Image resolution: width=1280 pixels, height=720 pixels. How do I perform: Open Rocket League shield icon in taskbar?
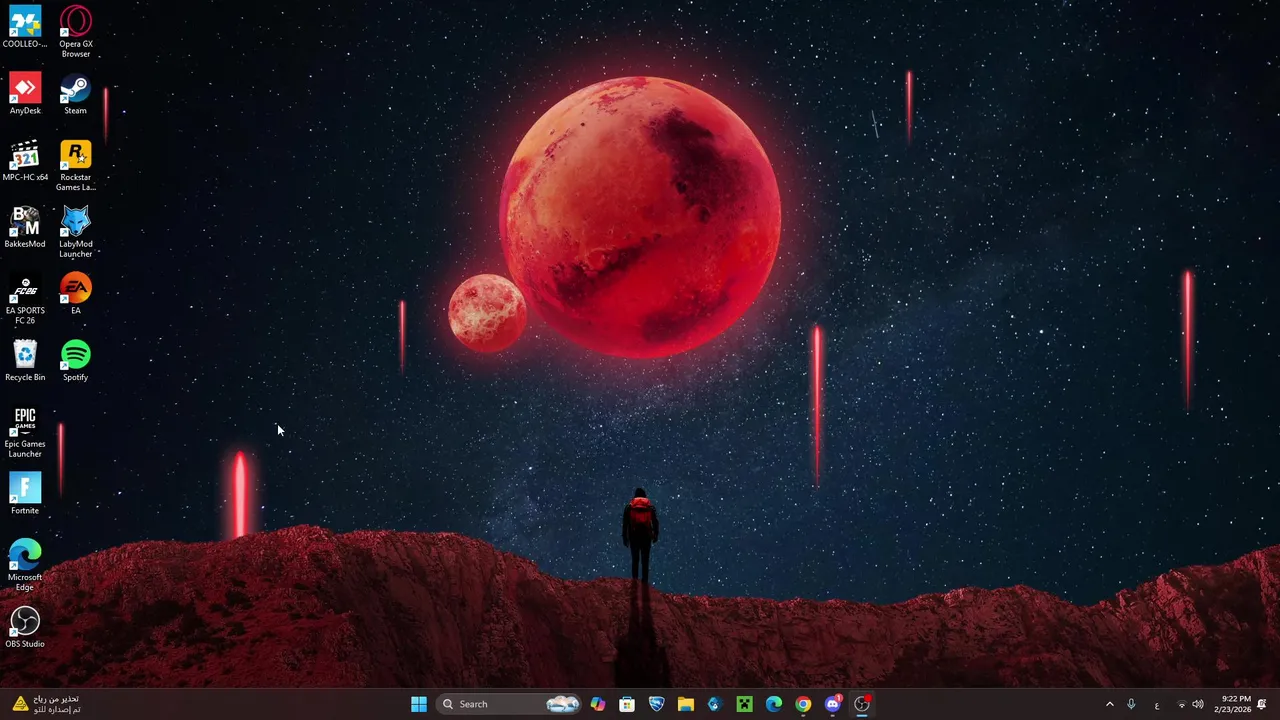click(x=656, y=704)
